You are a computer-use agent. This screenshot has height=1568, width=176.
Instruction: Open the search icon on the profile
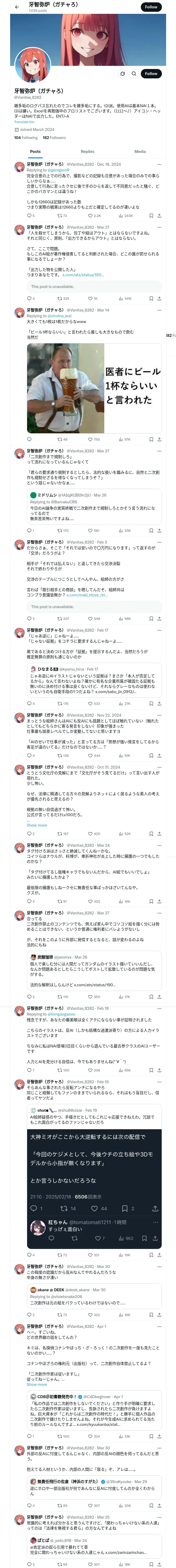[x=133, y=74]
